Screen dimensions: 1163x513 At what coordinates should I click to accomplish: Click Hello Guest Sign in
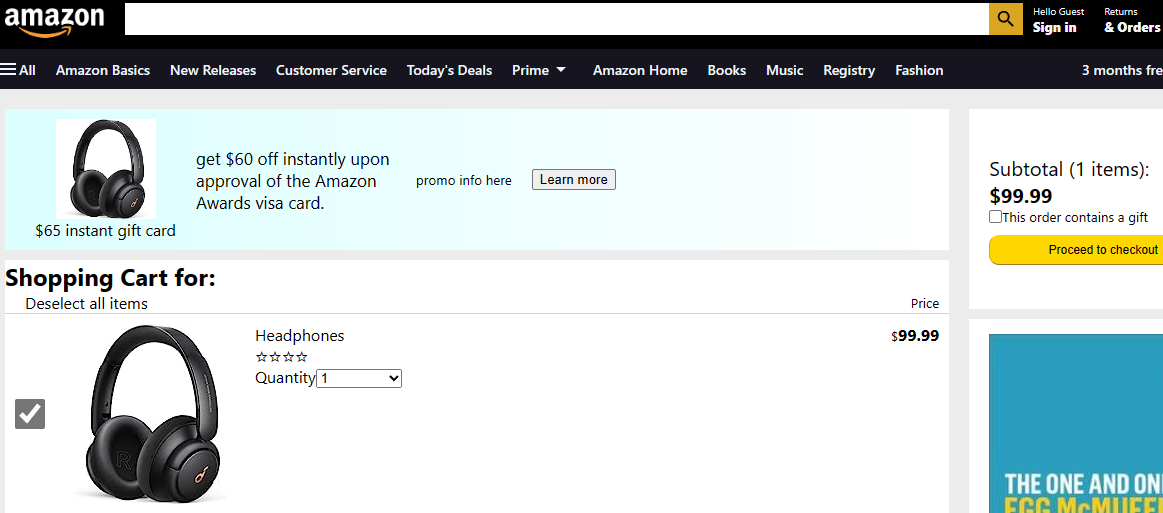tap(1058, 20)
